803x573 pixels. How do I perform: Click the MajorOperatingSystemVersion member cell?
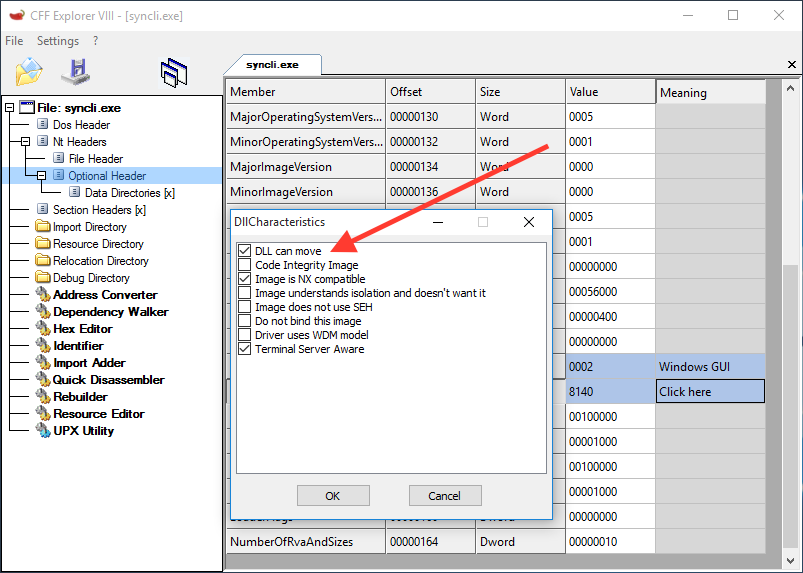(x=306, y=117)
